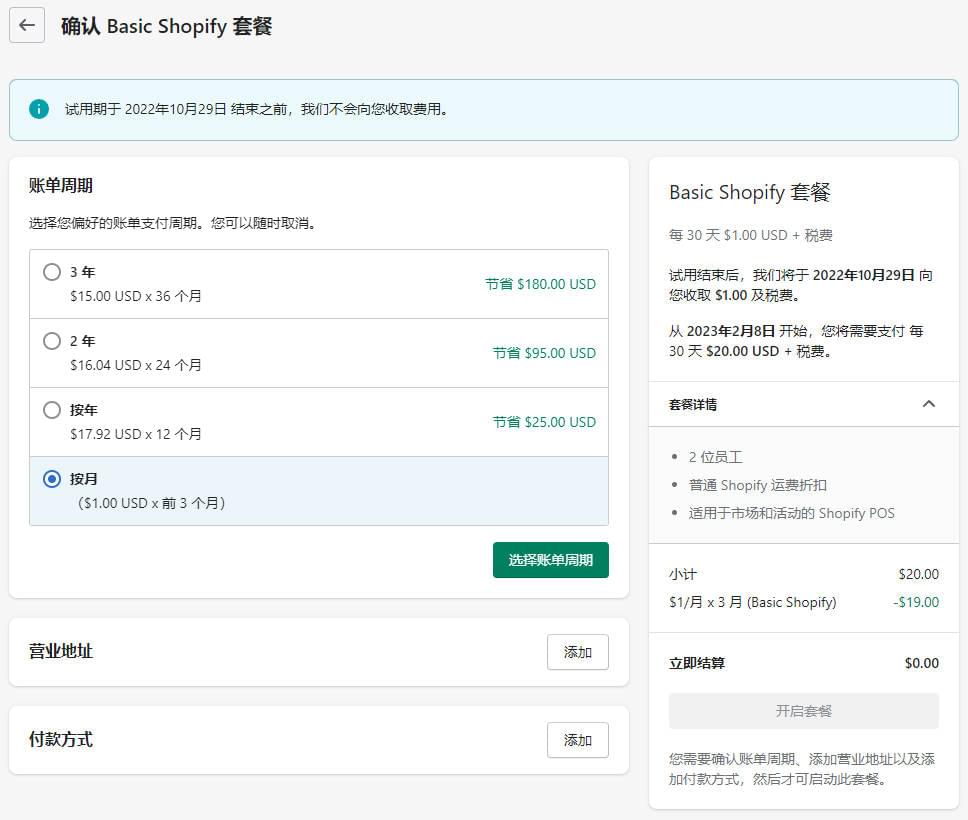Add a business address via 营业地址 添加
Screen dimensions: 968x820
pyautogui.click(x=578, y=652)
